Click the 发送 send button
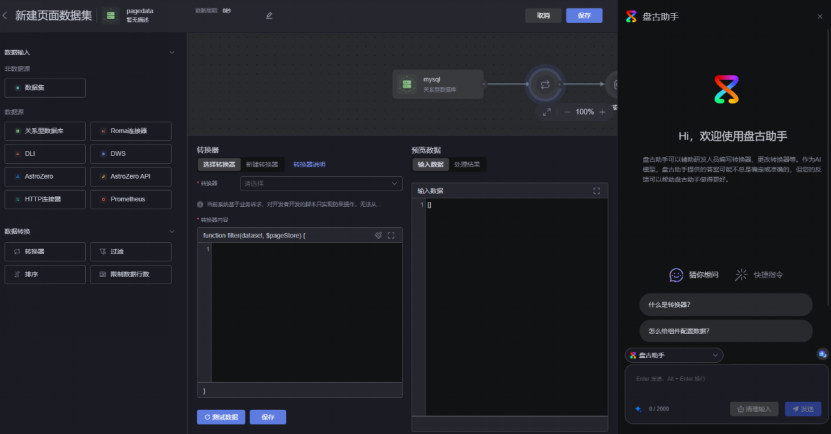Viewport: 831px width, 434px height. pos(803,409)
